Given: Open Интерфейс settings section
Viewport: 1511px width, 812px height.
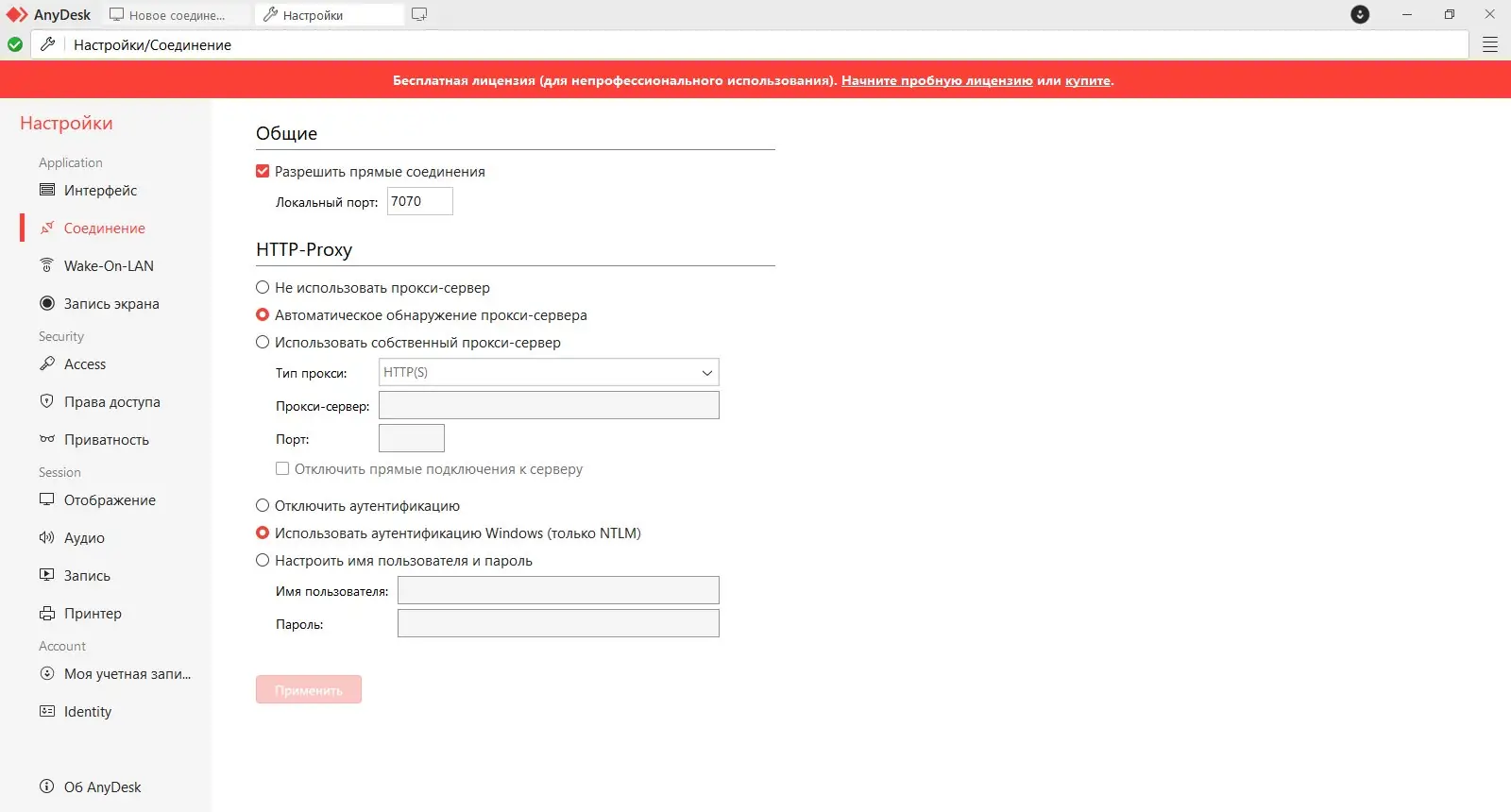Looking at the screenshot, I should (100, 190).
